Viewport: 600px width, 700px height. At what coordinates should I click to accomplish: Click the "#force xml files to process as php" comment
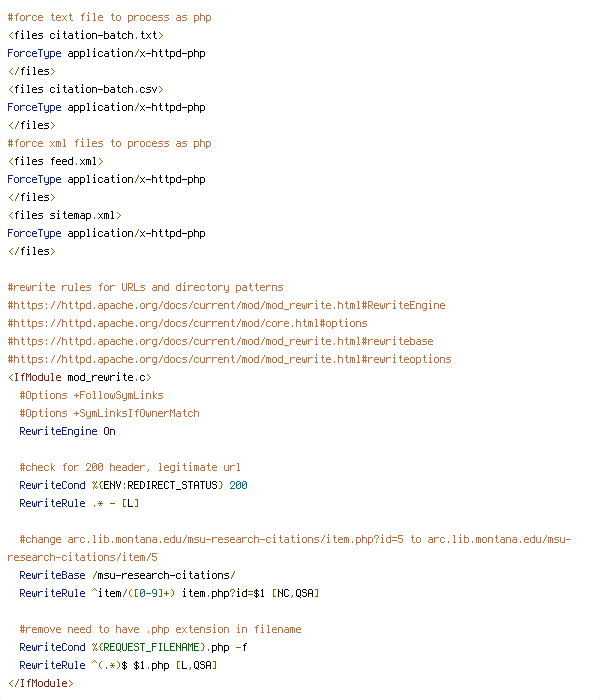coord(109,143)
